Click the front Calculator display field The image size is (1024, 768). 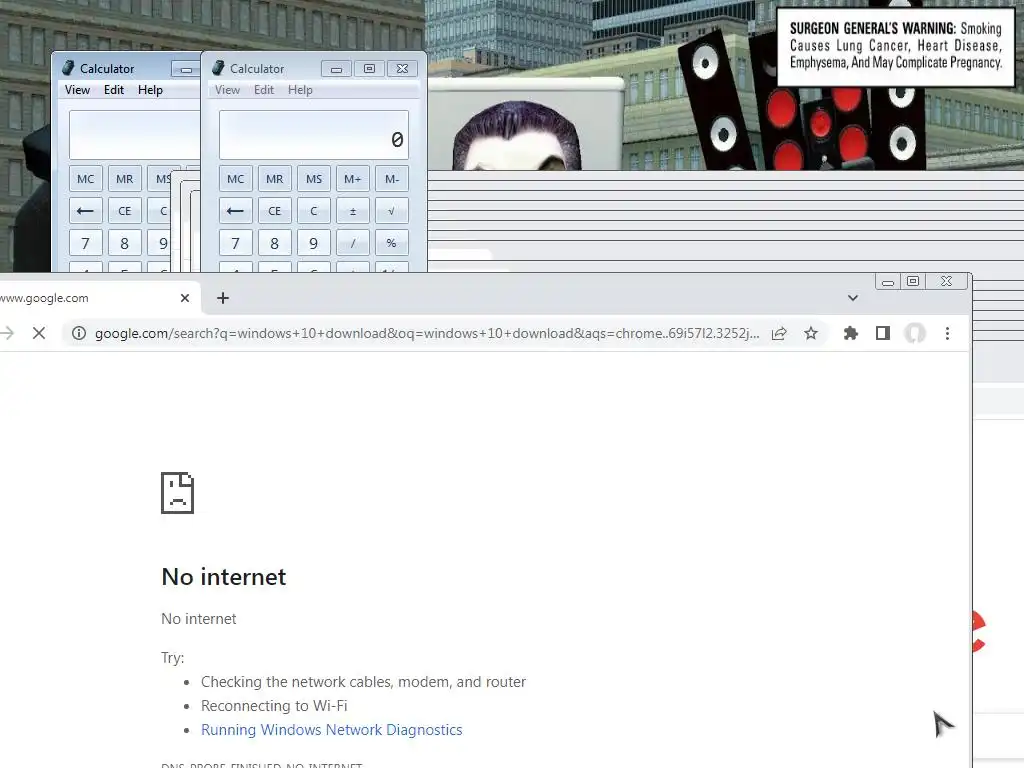[x=314, y=135]
